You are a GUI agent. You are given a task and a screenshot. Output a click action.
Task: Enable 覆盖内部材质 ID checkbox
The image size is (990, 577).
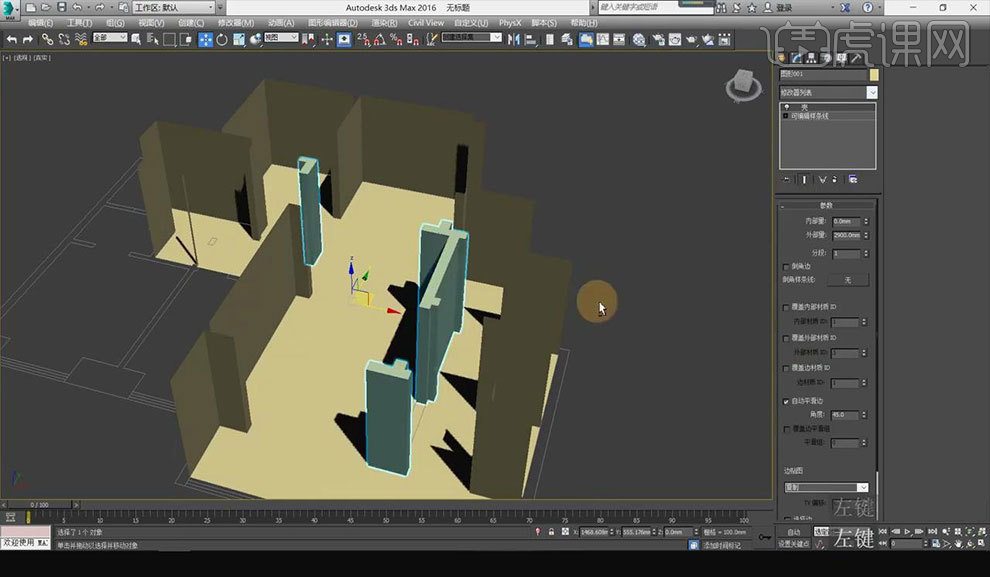(786, 308)
